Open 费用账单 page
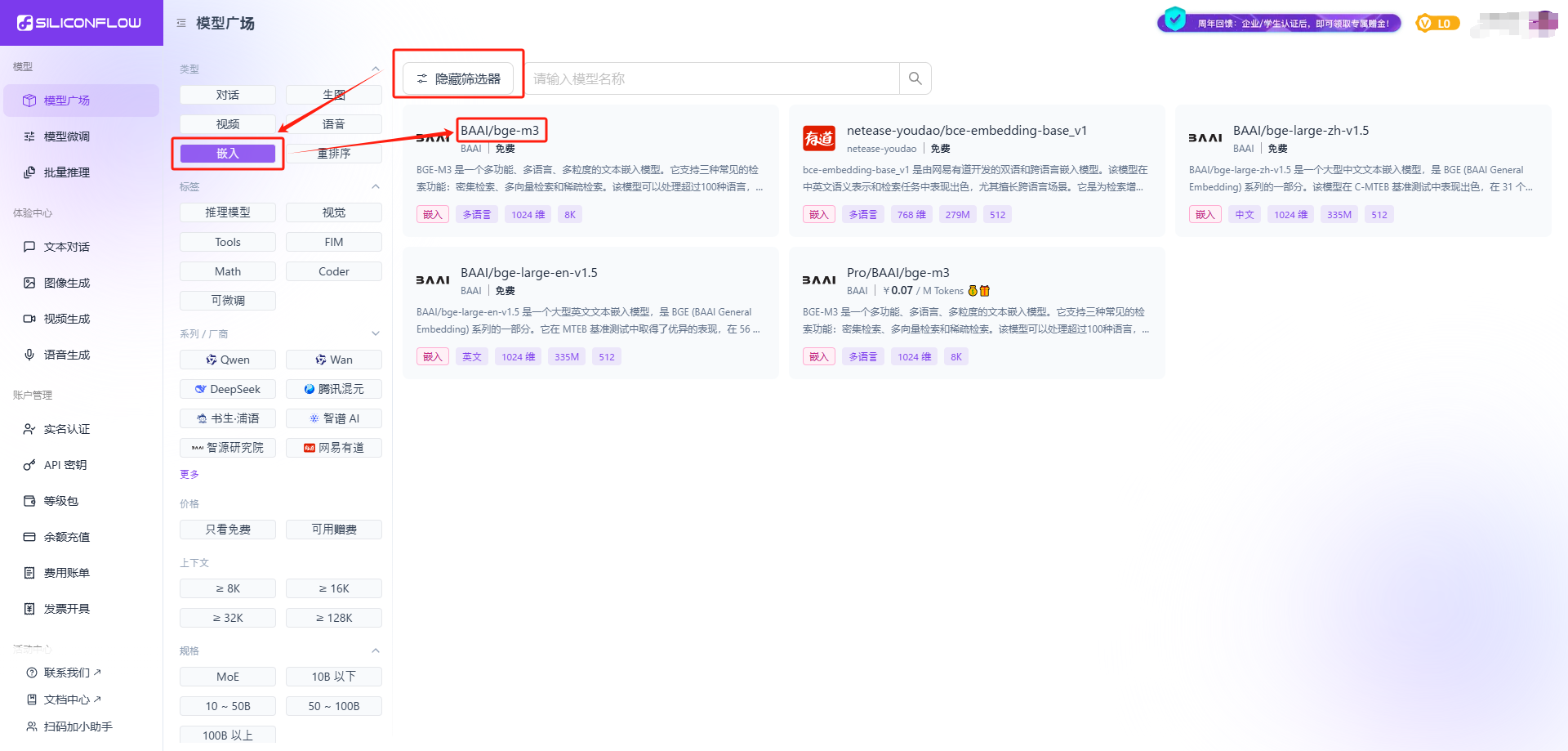1568x751 pixels. 81,573
